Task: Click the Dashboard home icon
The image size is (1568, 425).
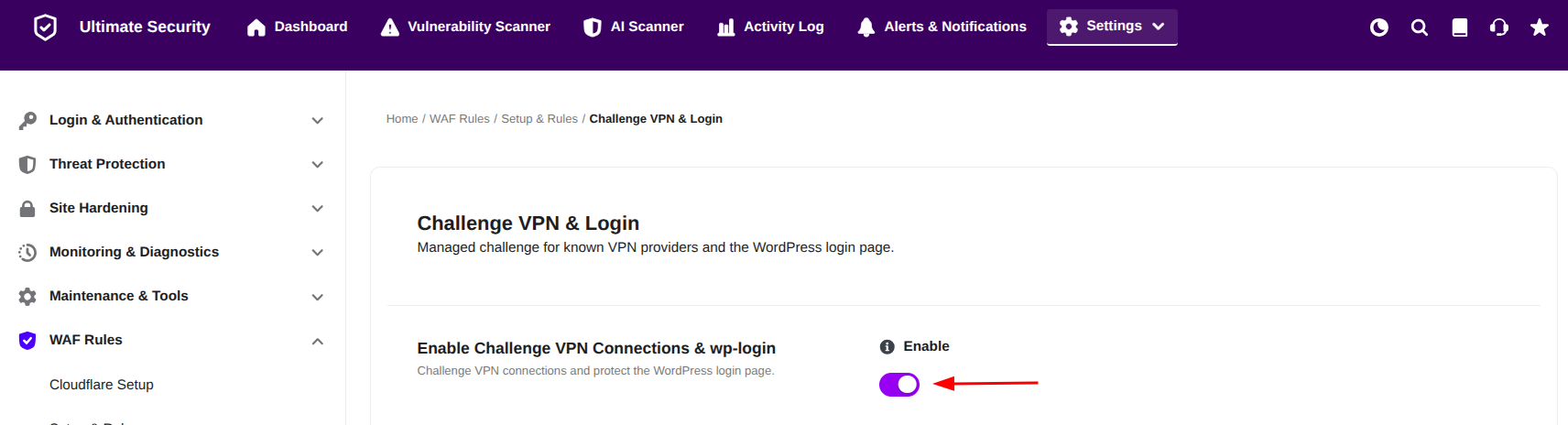Action: click(256, 27)
